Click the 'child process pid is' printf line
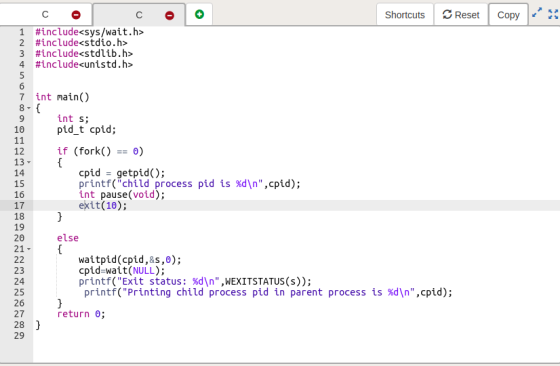The height and width of the screenshot is (366, 560). click(190, 184)
